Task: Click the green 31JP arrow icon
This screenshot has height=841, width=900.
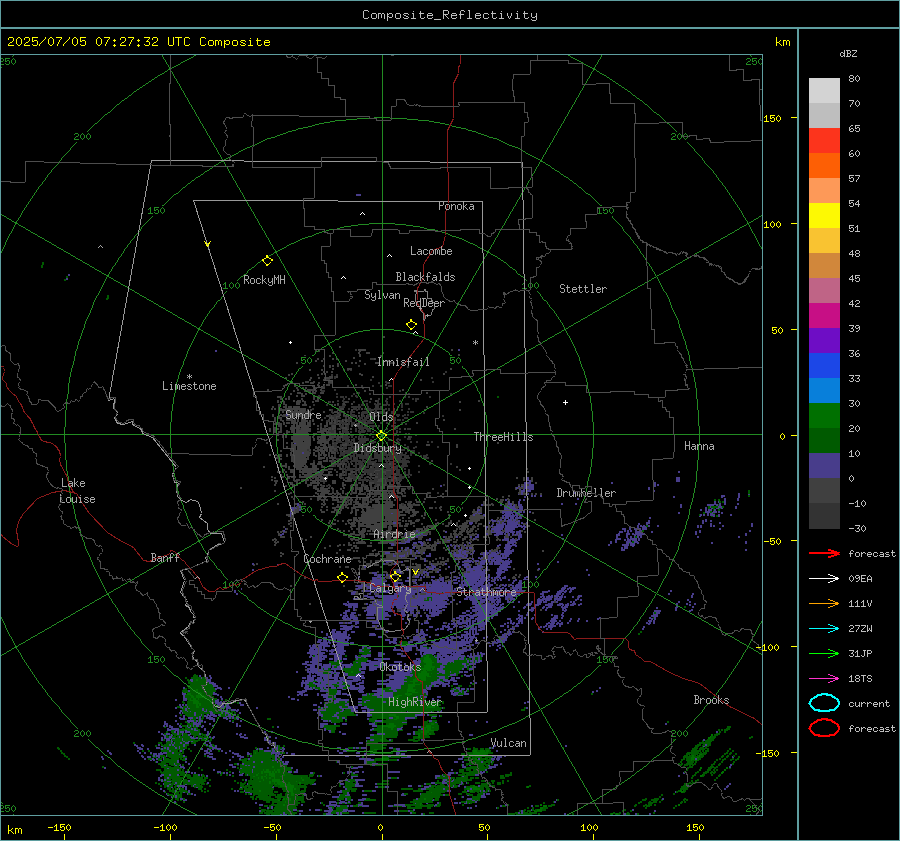Action: point(824,653)
